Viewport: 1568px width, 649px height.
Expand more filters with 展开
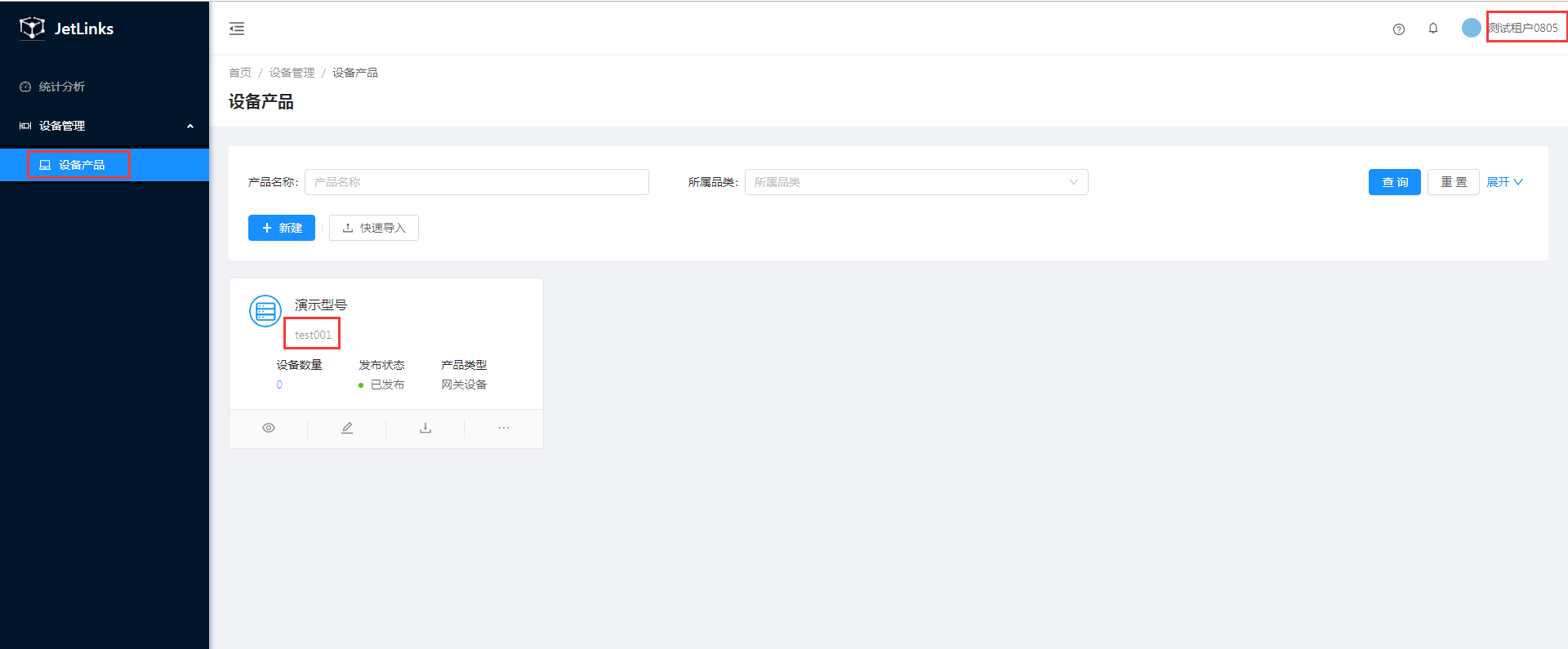pos(1503,182)
